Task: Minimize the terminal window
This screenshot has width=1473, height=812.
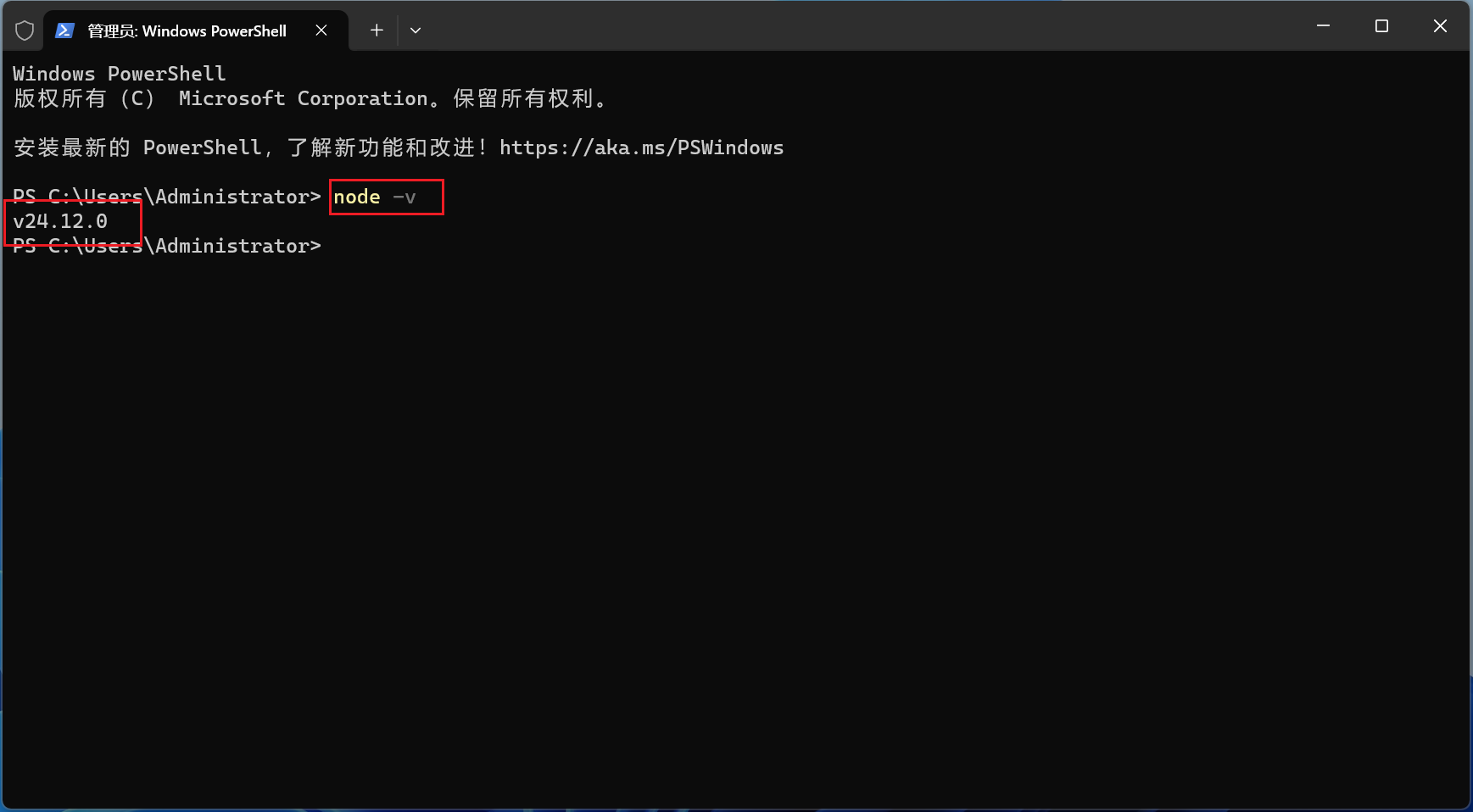Action: click(x=1323, y=26)
